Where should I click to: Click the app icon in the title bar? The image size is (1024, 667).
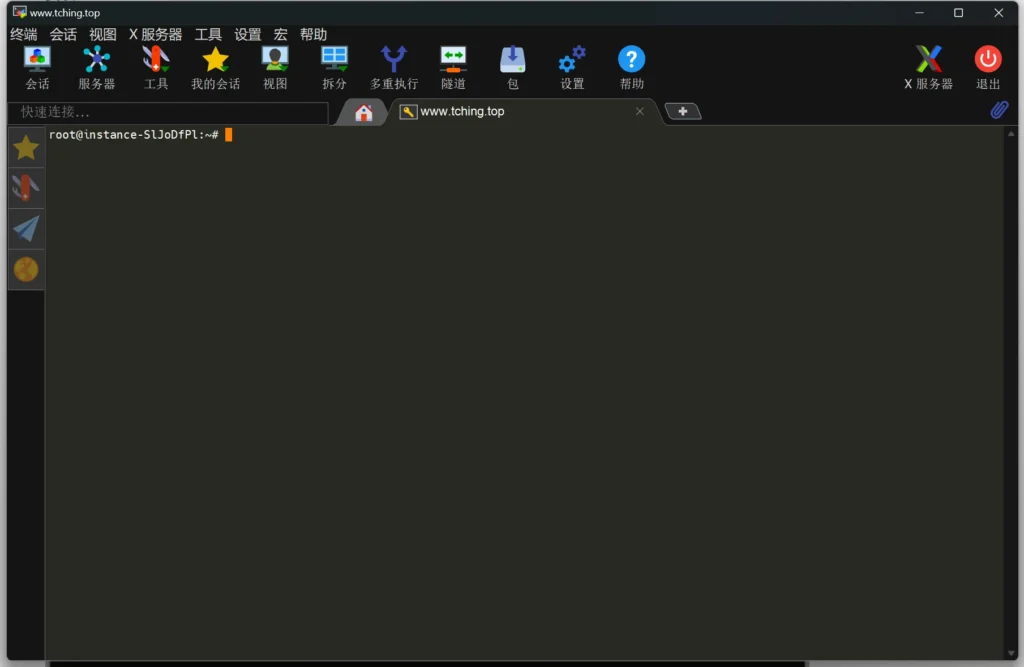coord(19,12)
